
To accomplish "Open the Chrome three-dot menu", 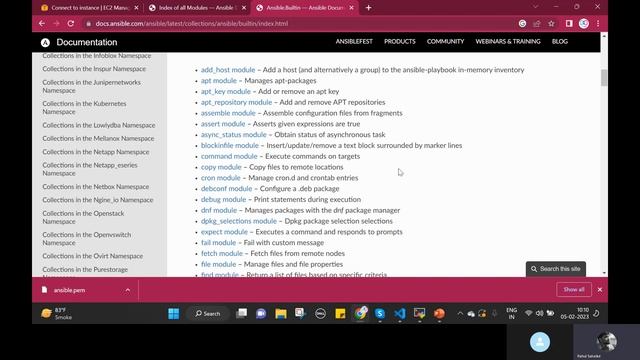I will tap(598, 24).
